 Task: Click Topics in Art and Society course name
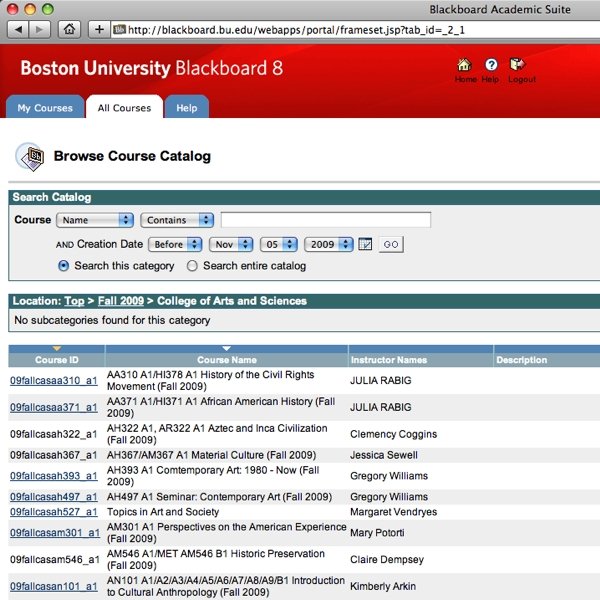[163, 512]
